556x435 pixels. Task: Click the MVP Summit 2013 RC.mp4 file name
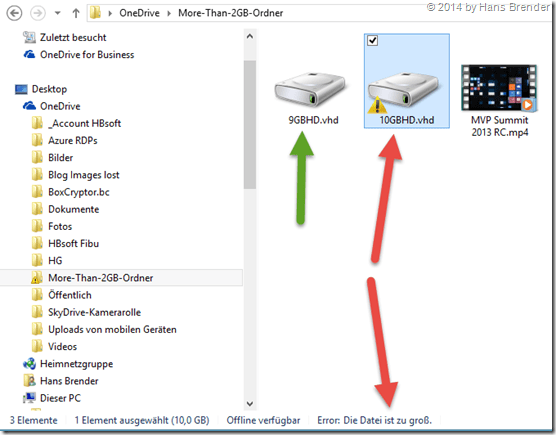click(500, 126)
